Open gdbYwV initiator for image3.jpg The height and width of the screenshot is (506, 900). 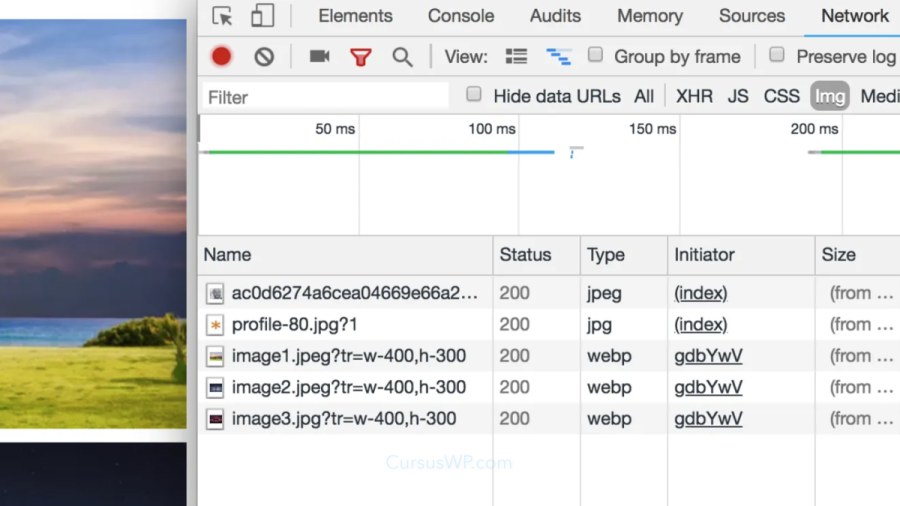[708, 419]
